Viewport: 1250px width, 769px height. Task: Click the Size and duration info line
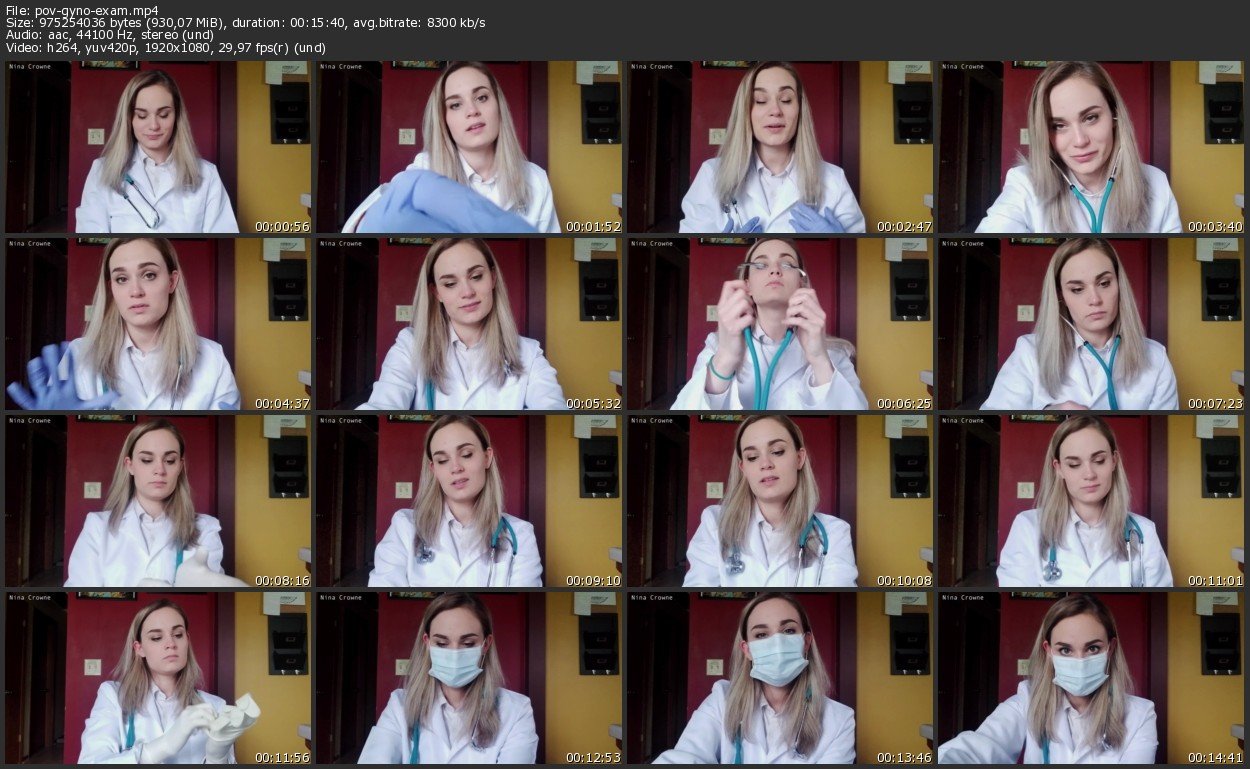245,23
